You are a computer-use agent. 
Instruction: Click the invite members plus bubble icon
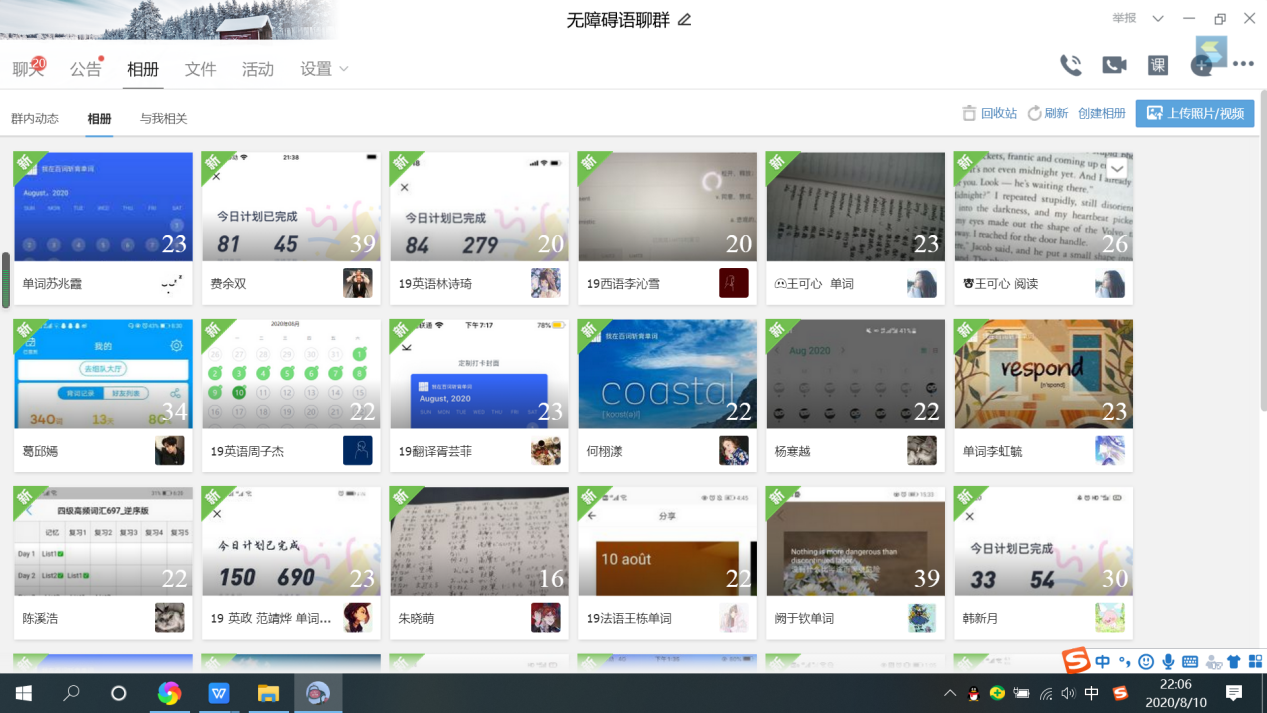(x=1201, y=66)
